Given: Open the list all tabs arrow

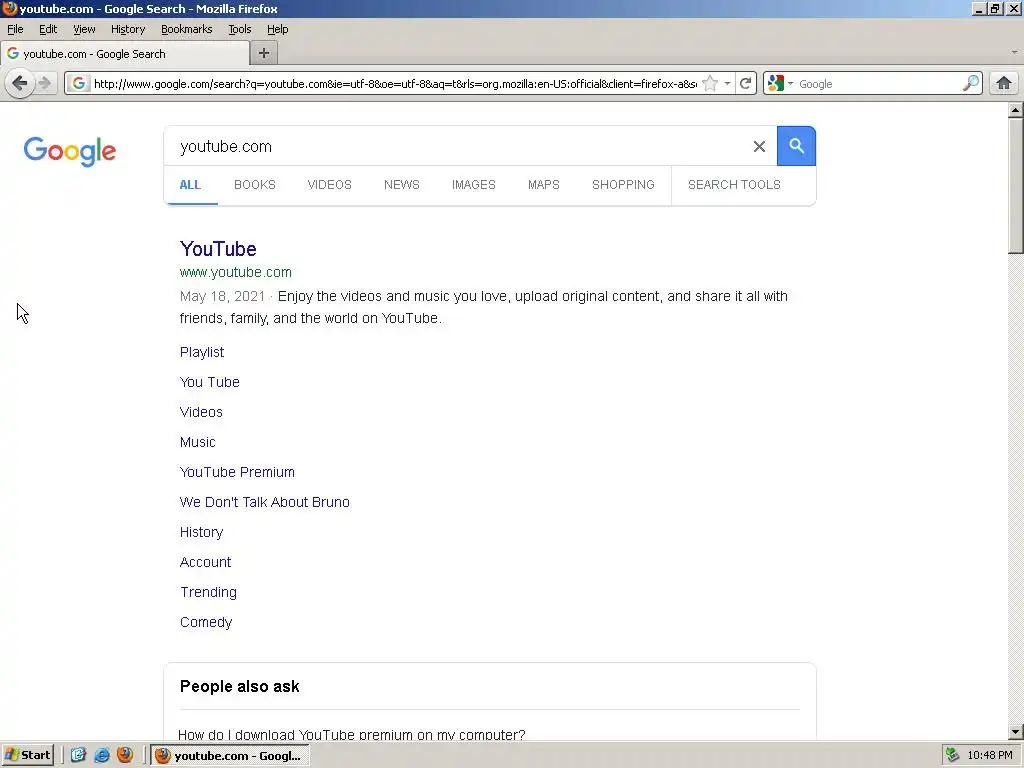Looking at the screenshot, I should click(x=1014, y=52).
